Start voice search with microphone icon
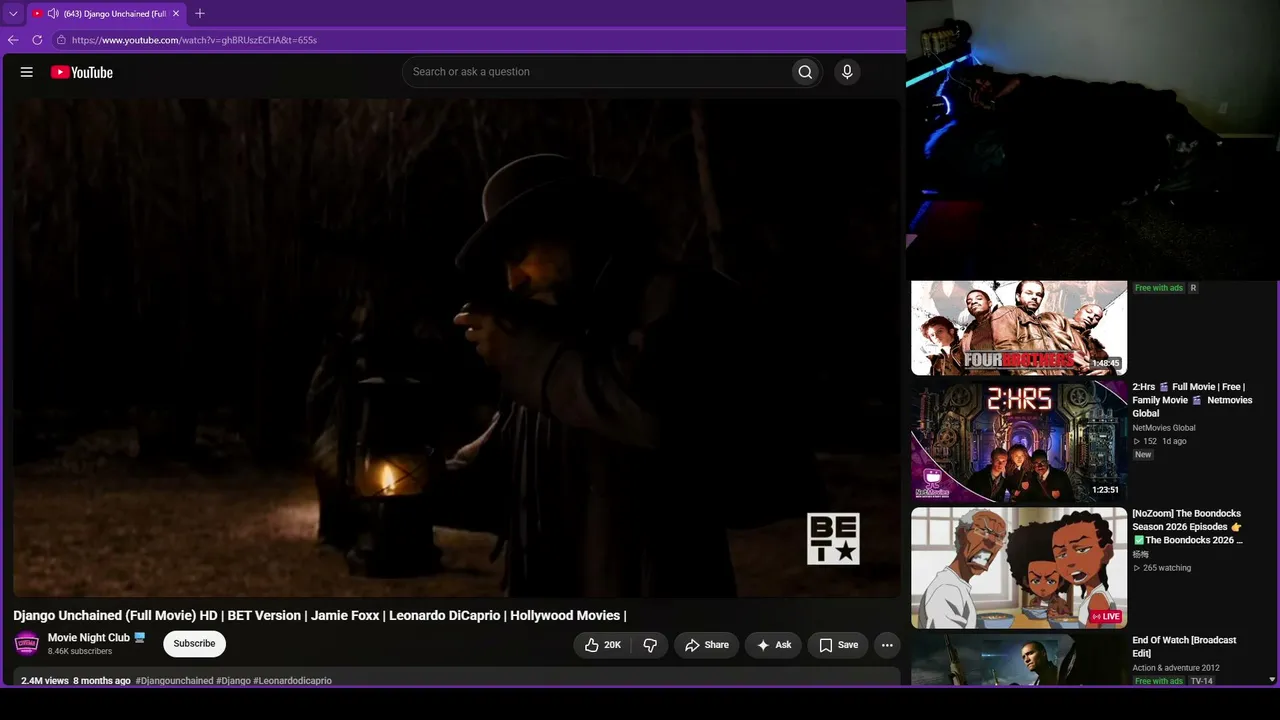This screenshot has width=1280, height=720. 847,72
